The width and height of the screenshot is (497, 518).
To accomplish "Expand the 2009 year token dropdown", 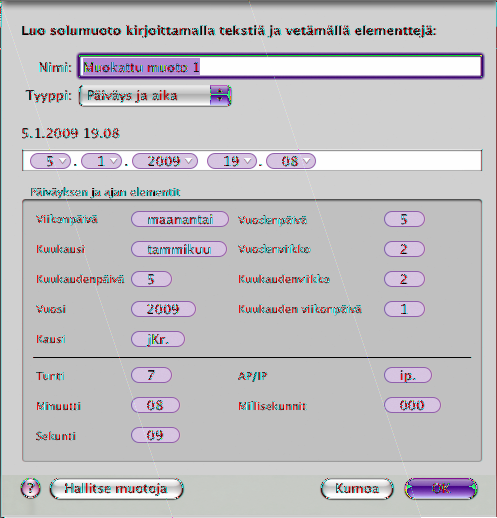I will 188,161.
